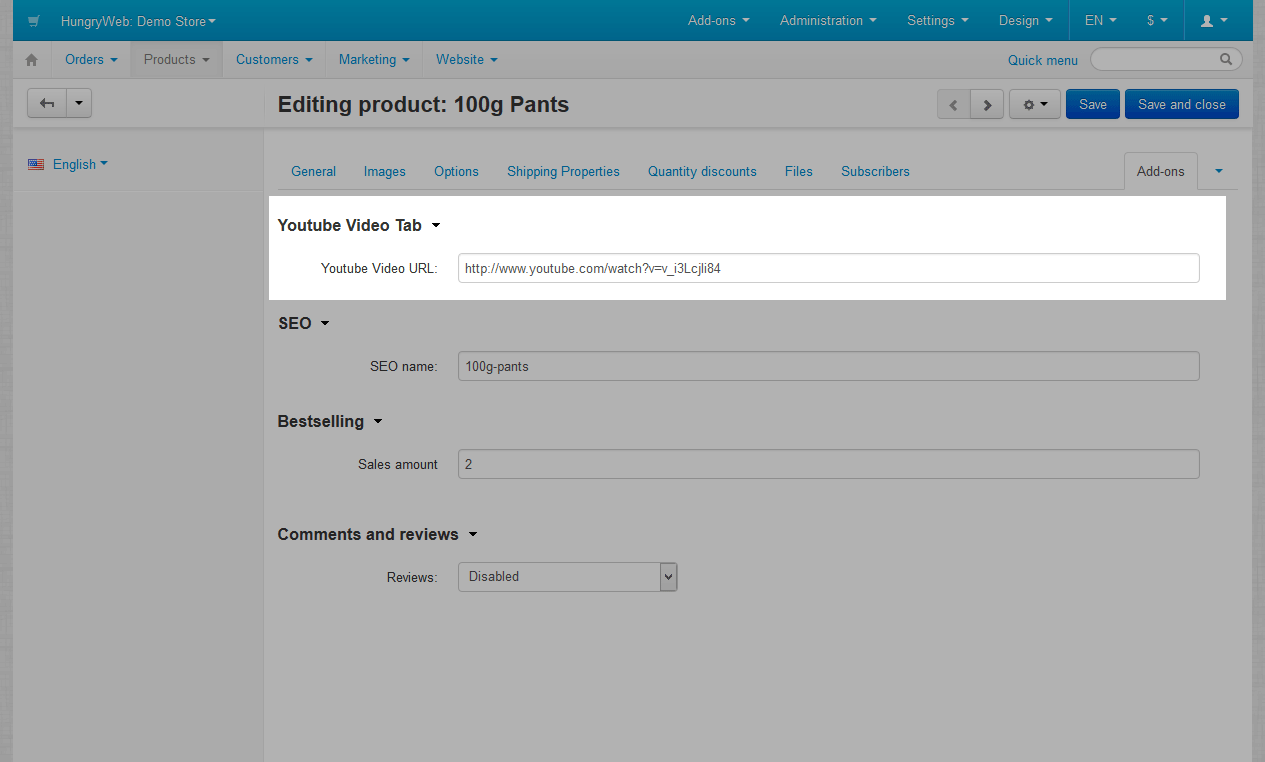
Task: Open the English language dropdown in sidebar
Action: (x=80, y=164)
